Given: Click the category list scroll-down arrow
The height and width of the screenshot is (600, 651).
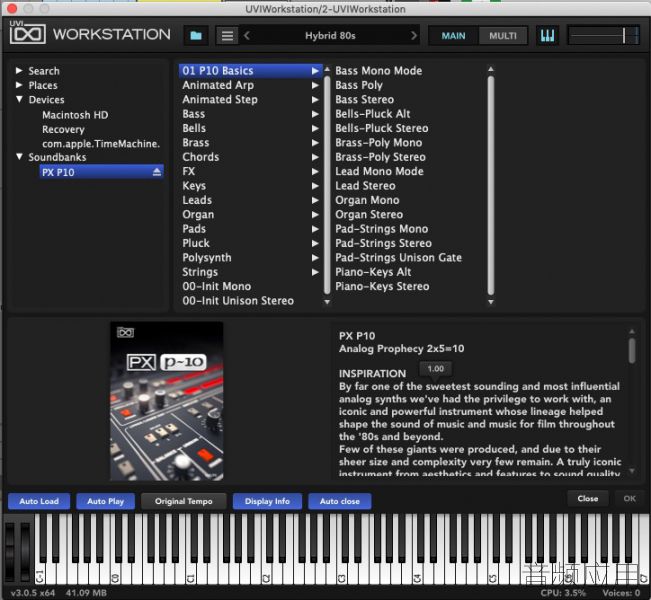Looking at the screenshot, I should (327, 302).
